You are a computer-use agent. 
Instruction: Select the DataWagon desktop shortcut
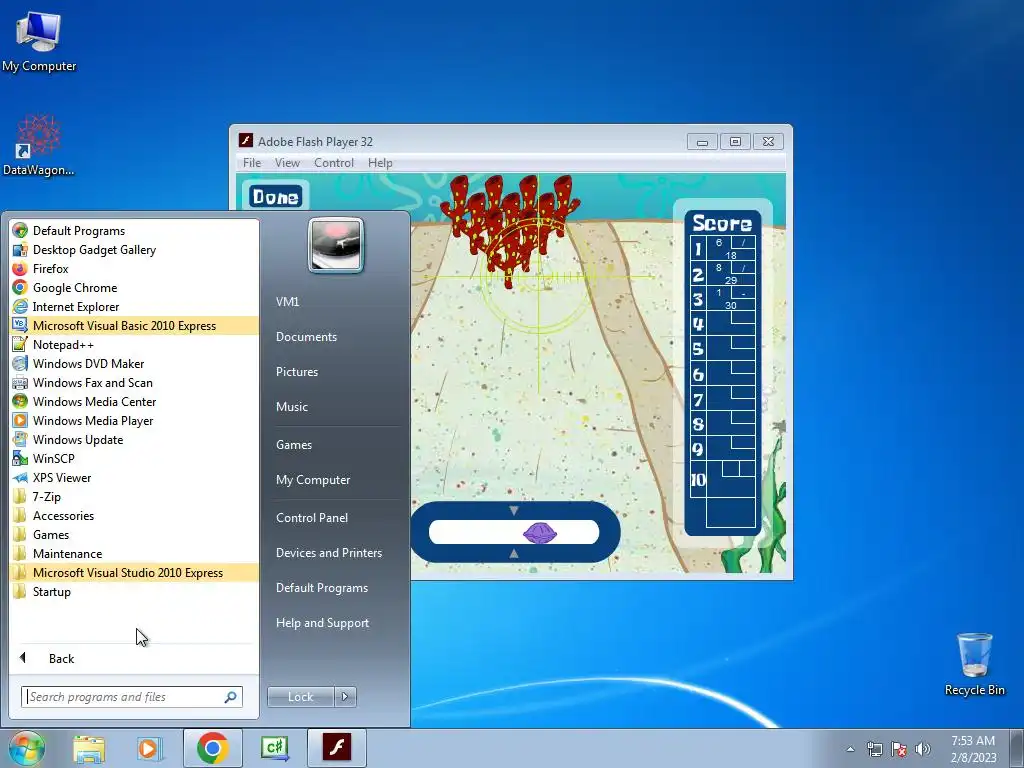point(39,145)
